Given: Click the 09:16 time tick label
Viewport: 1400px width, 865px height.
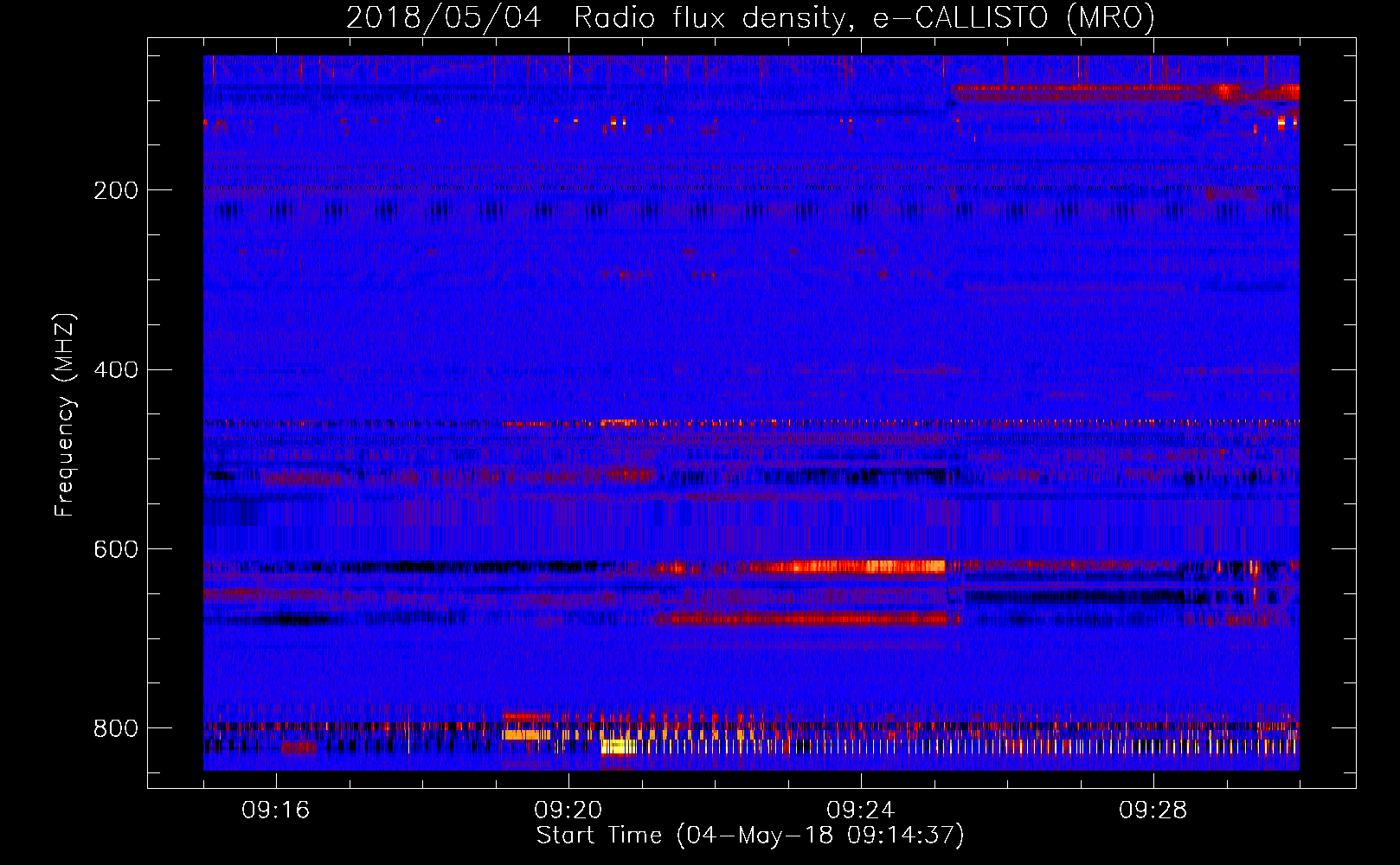Looking at the screenshot, I should [276, 811].
